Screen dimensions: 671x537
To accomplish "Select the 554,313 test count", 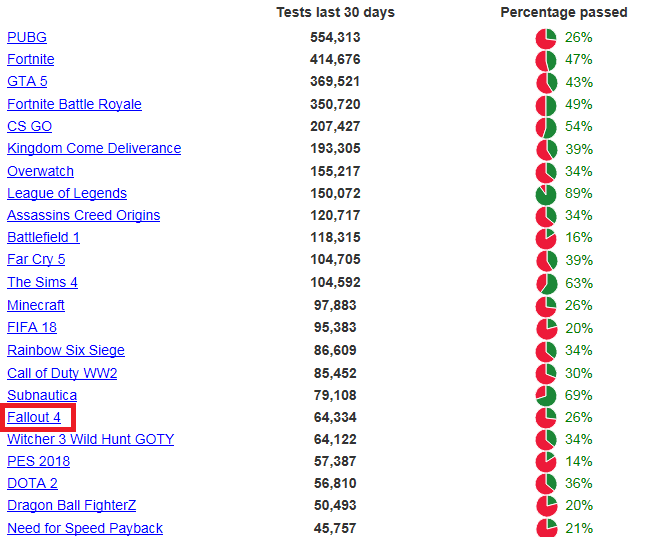I will click(336, 37).
